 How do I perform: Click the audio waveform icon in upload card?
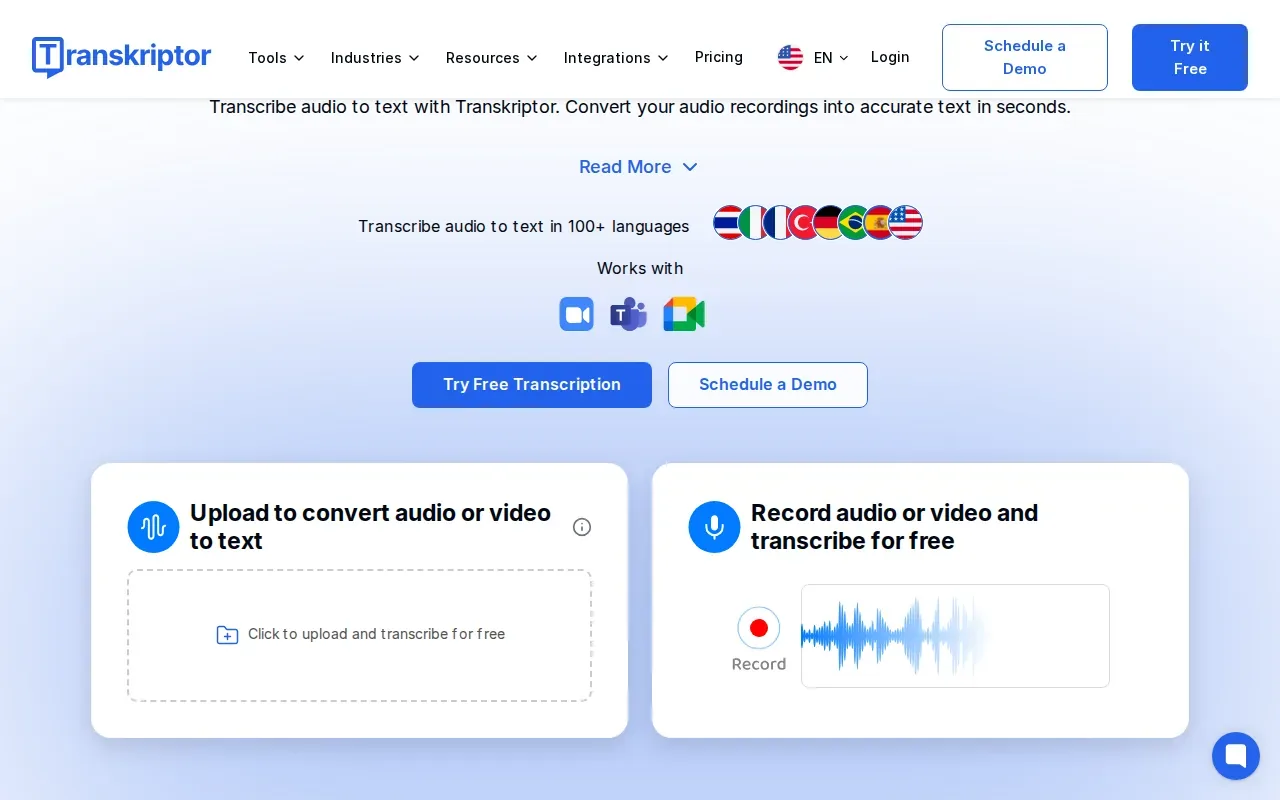(153, 527)
